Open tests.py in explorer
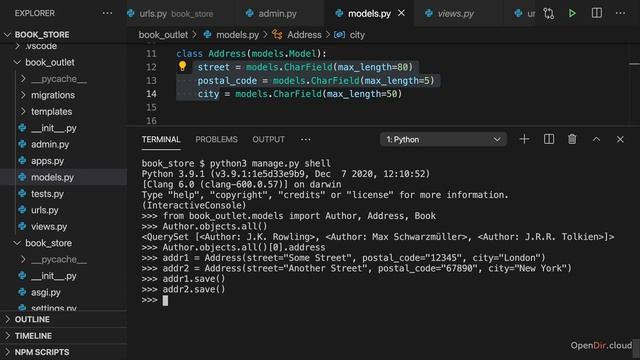 (x=47, y=193)
